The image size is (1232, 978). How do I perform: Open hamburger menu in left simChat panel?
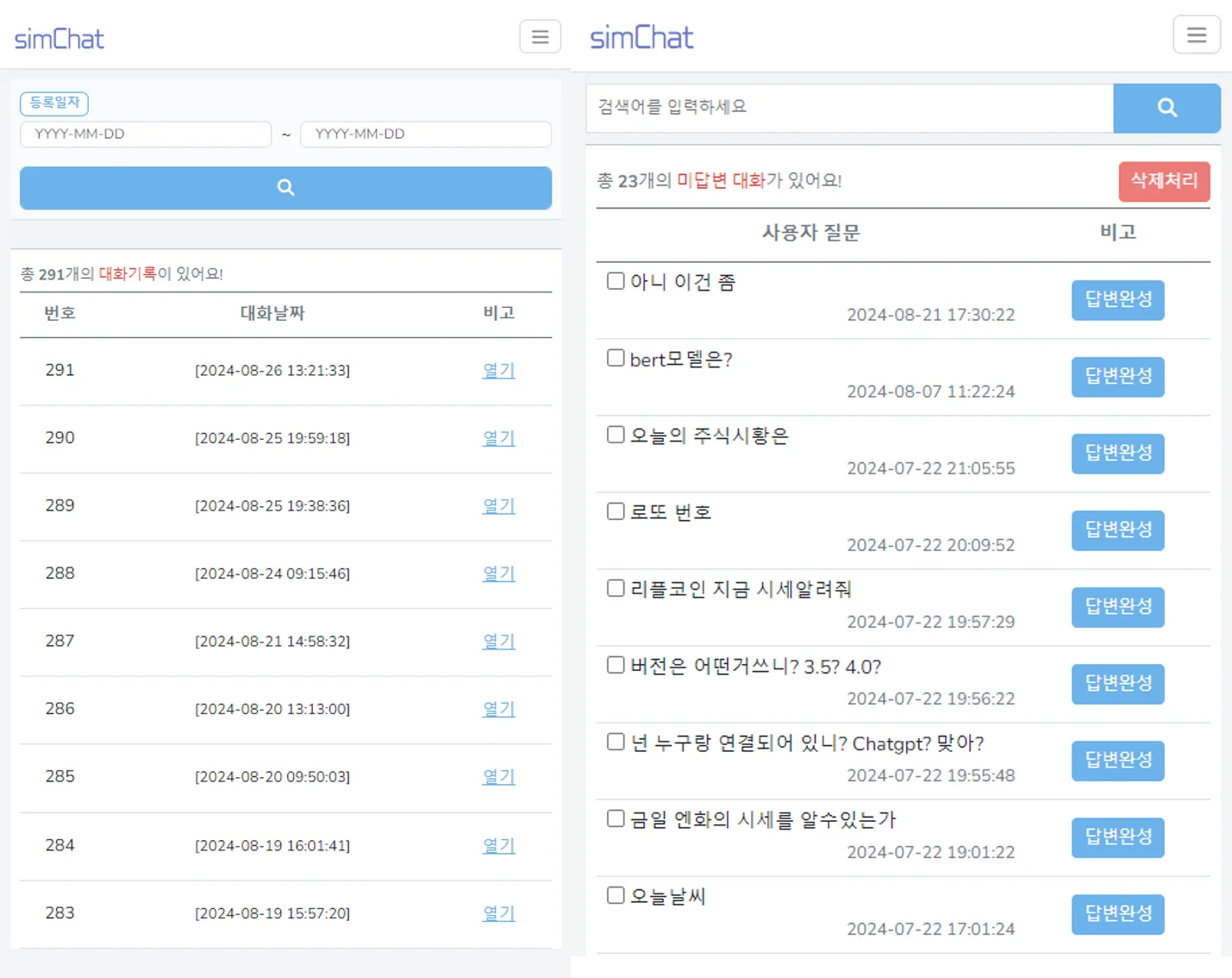(540, 36)
